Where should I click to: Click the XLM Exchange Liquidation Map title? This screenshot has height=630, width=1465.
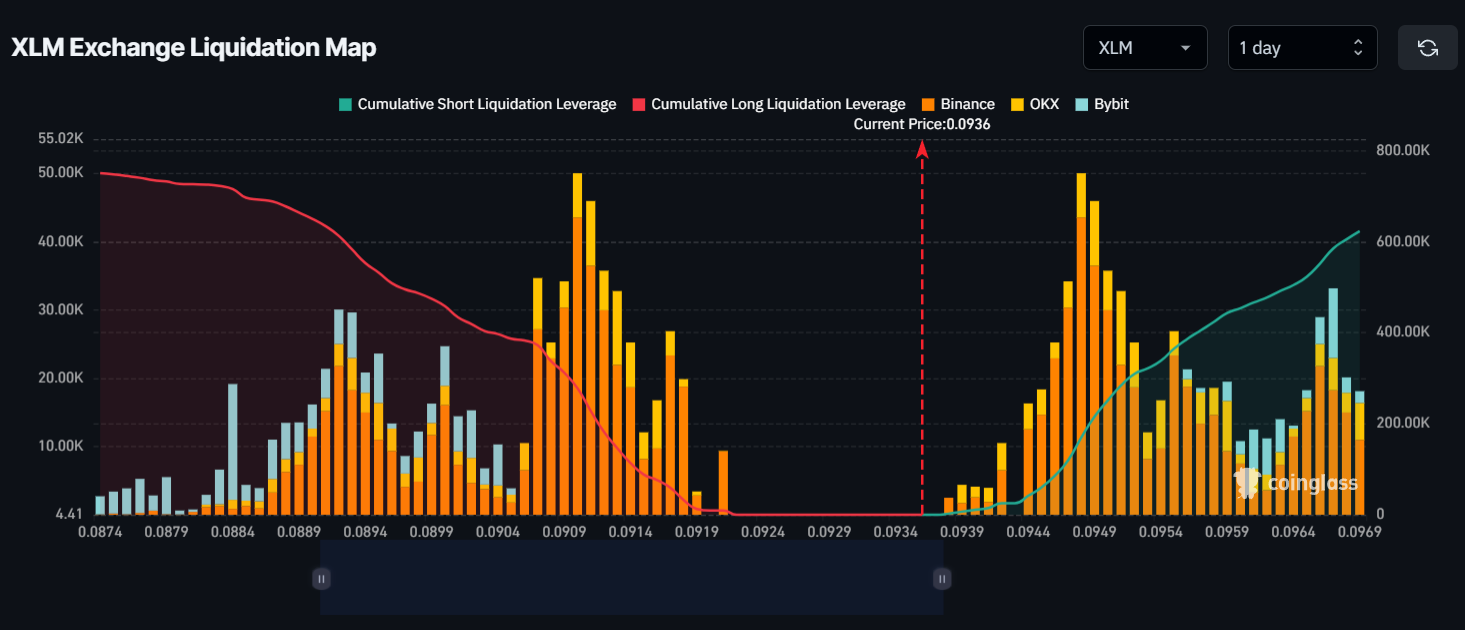tap(193, 48)
